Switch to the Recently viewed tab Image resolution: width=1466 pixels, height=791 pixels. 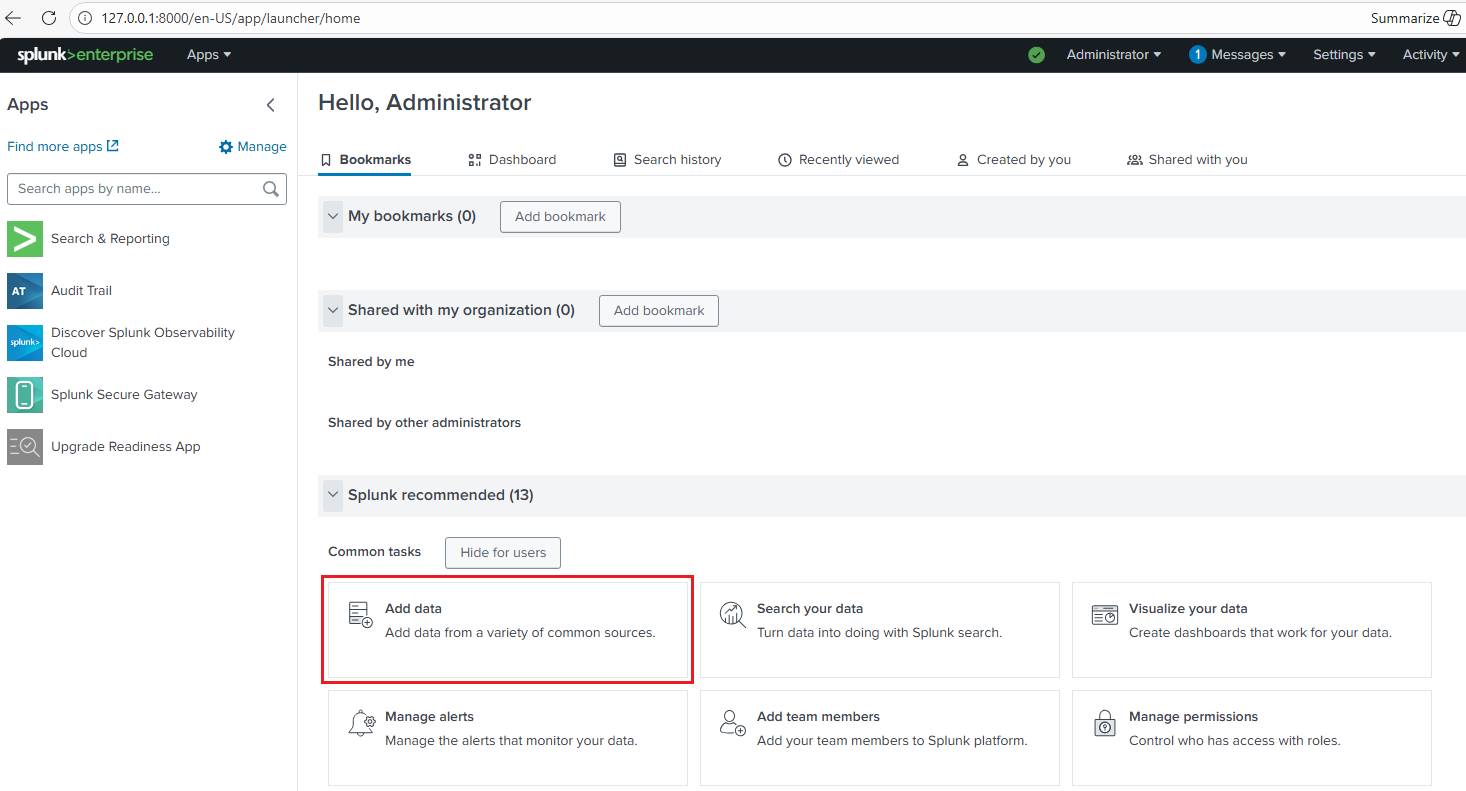coord(839,160)
